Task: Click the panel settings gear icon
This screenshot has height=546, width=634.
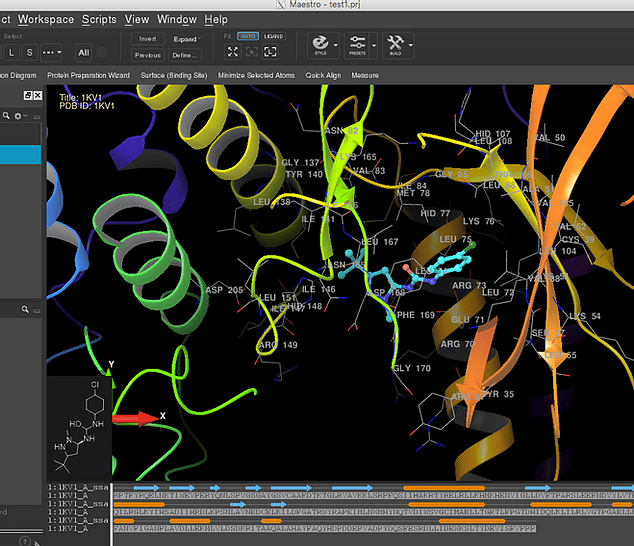Action: pyautogui.click(x=18, y=117)
